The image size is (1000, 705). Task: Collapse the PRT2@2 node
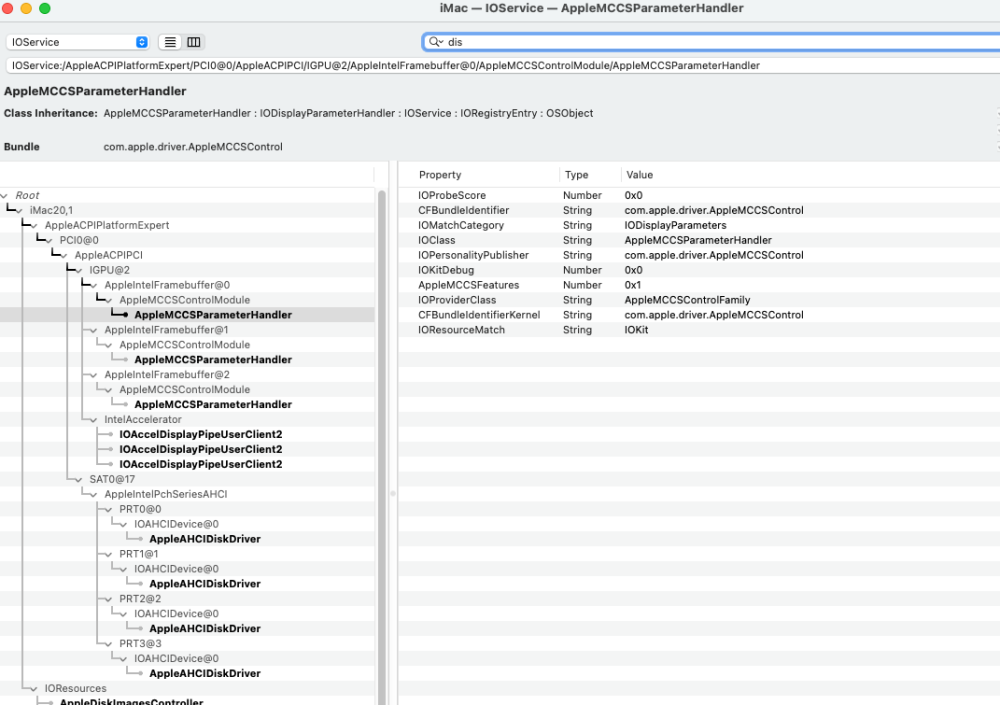point(109,598)
